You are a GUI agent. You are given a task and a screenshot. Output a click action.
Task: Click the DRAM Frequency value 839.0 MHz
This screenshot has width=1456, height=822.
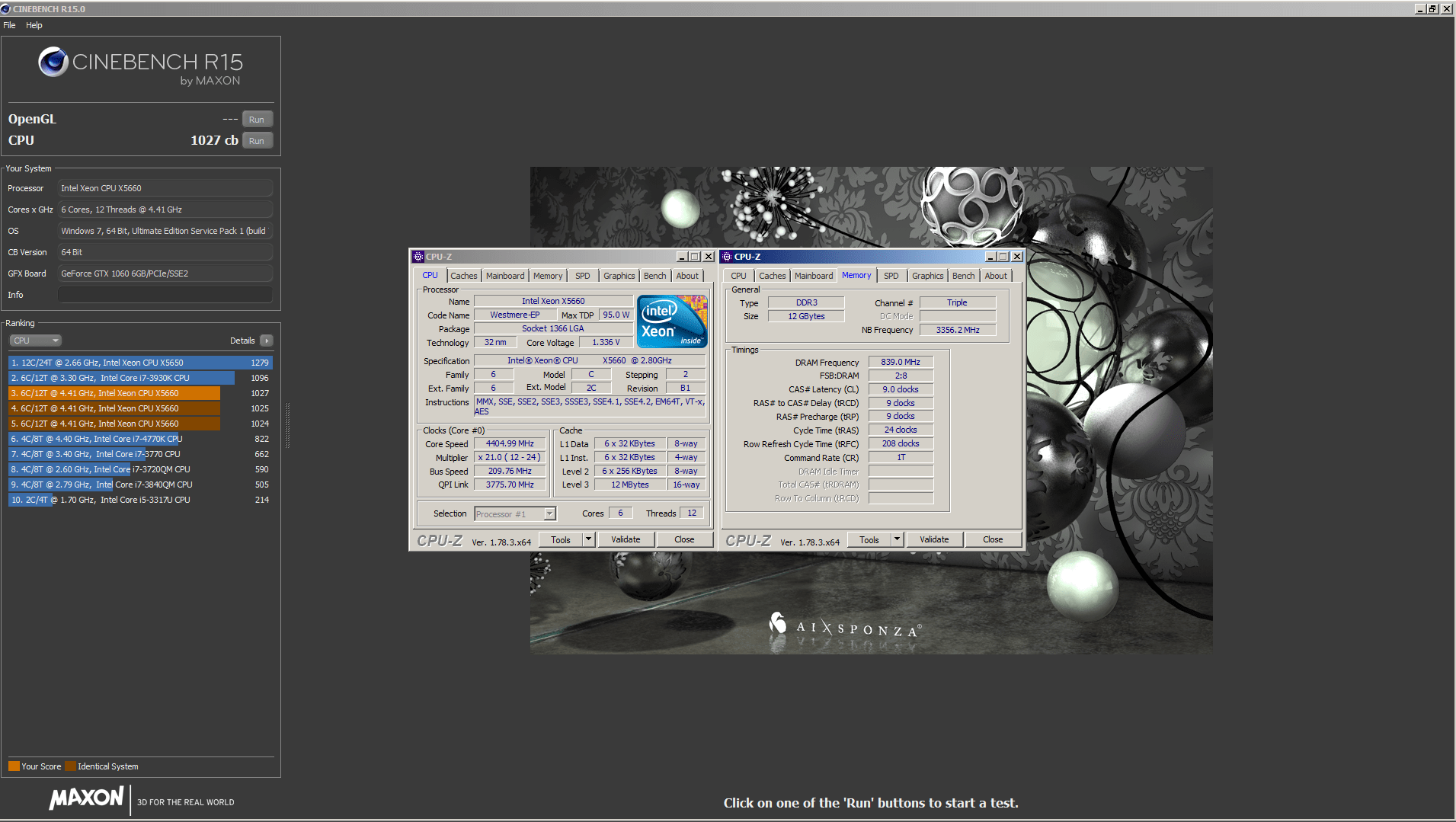click(901, 362)
